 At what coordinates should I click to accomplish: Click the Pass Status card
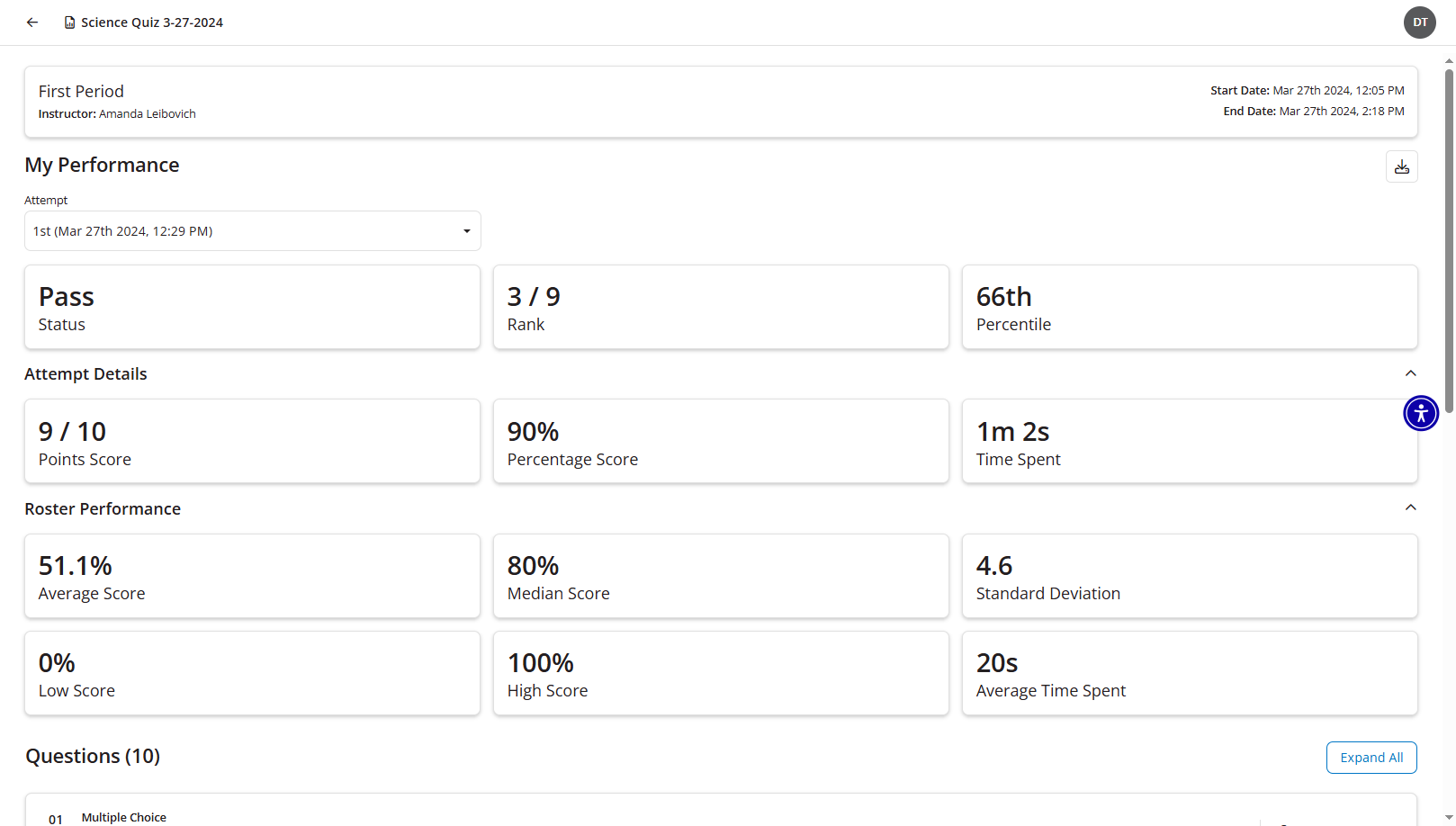coord(252,307)
